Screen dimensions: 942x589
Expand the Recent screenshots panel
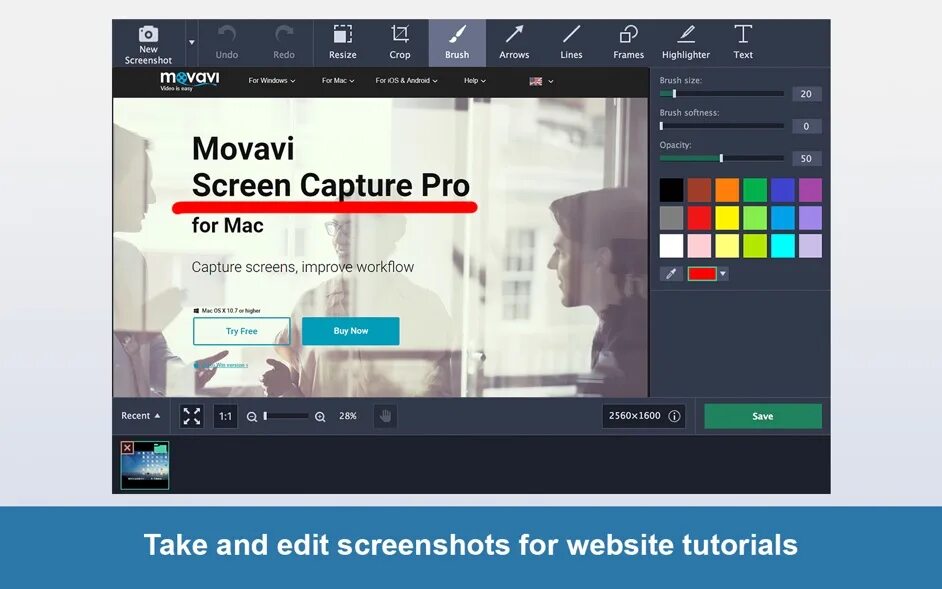tap(141, 415)
